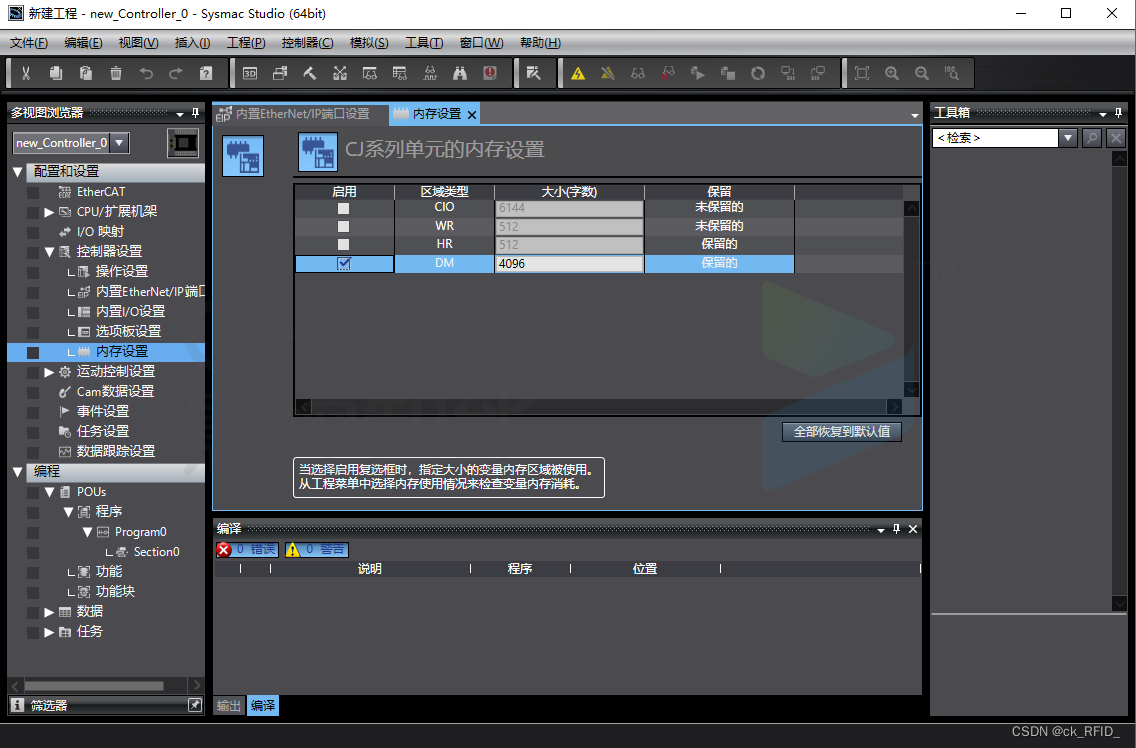This screenshot has height=748, width=1136.
Task: Open the red troubleshooting alert icon
Action: coord(490,73)
